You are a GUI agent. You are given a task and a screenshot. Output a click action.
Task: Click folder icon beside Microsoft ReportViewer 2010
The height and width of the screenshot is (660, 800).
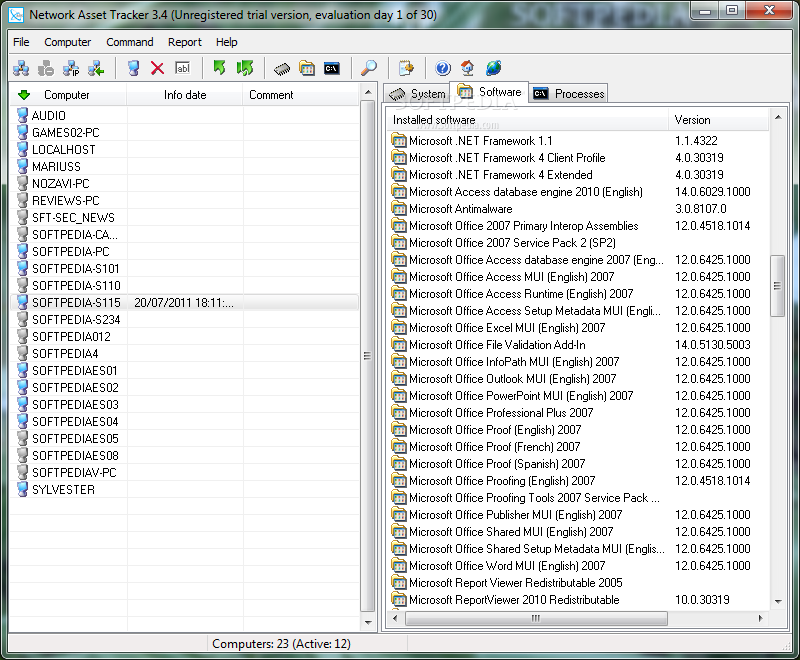(x=399, y=599)
